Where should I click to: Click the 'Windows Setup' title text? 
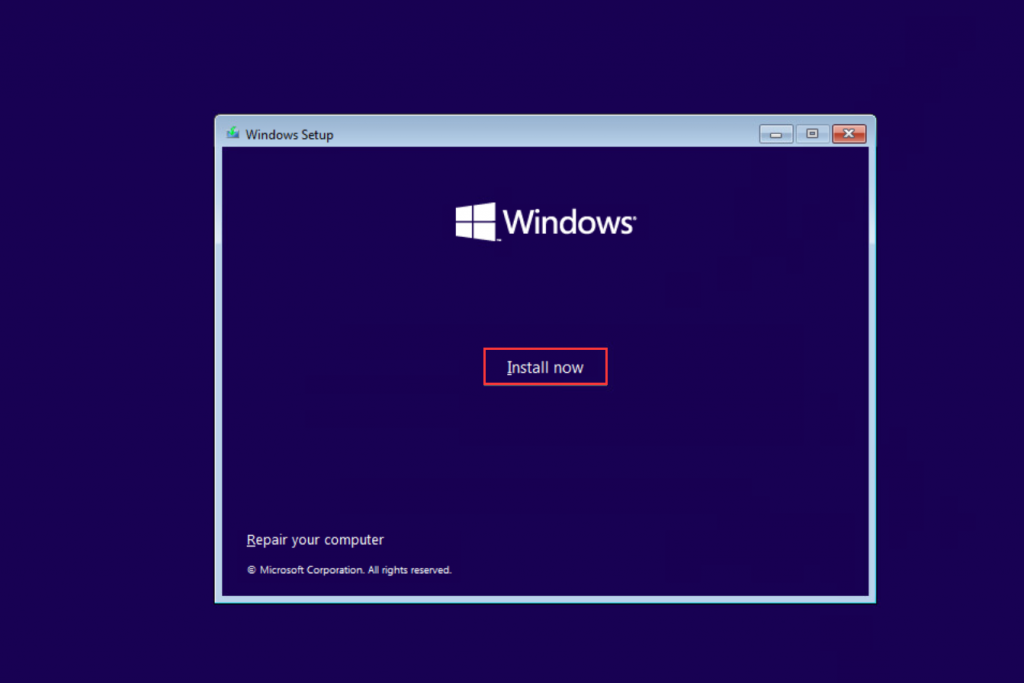(x=289, y=135)
